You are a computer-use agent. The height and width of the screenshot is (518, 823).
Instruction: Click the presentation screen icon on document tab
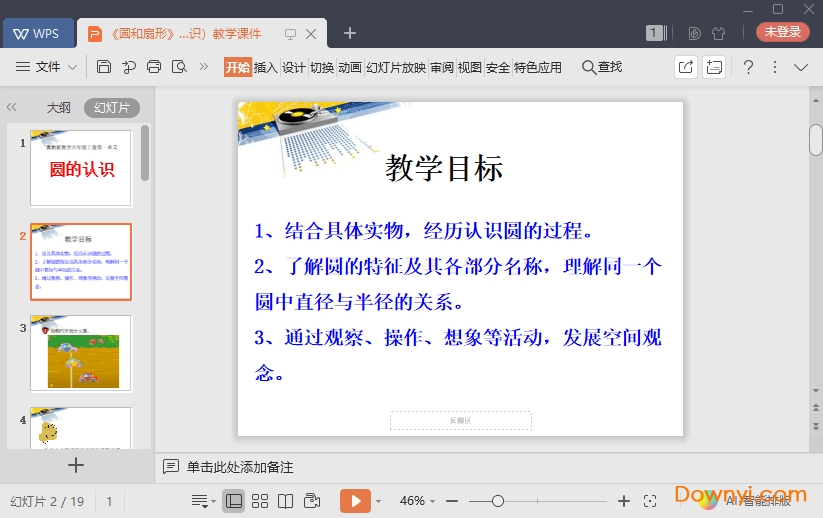point(290,34)
